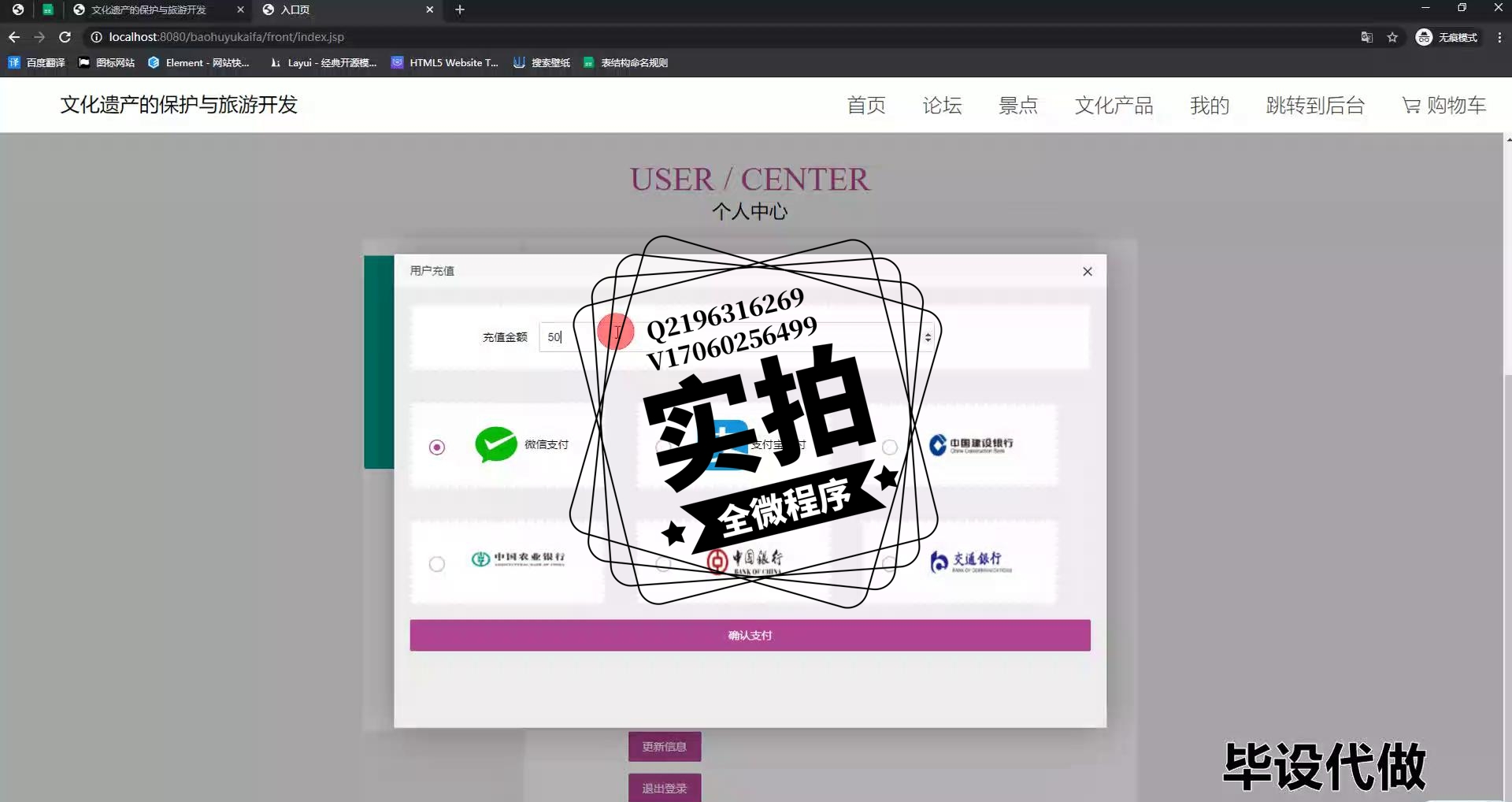Click the site title 文化遗产的保护与旅游开发
This screenshot has width=1512, height=802.
(179, 105)
